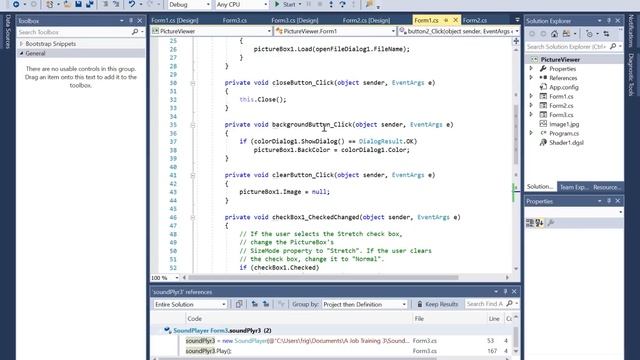Open the Debug configuration dropdown
The height and width of the screenshot is (360, 640).
coord(189,4)
